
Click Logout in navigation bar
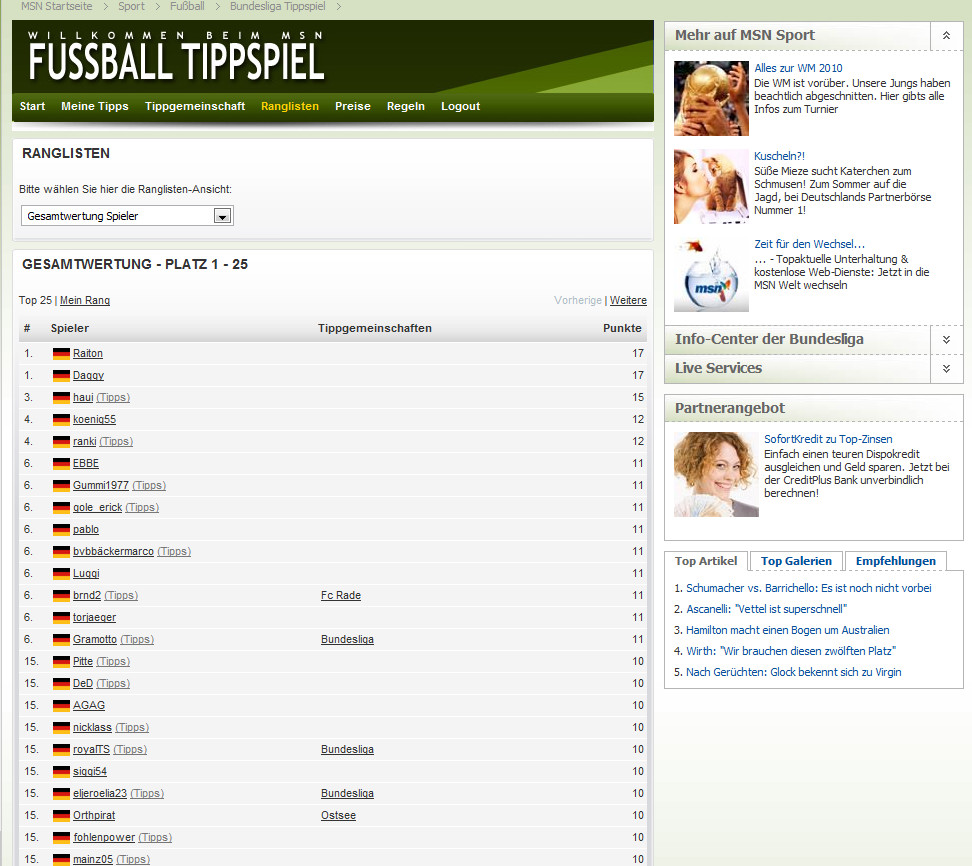point(461,106)
